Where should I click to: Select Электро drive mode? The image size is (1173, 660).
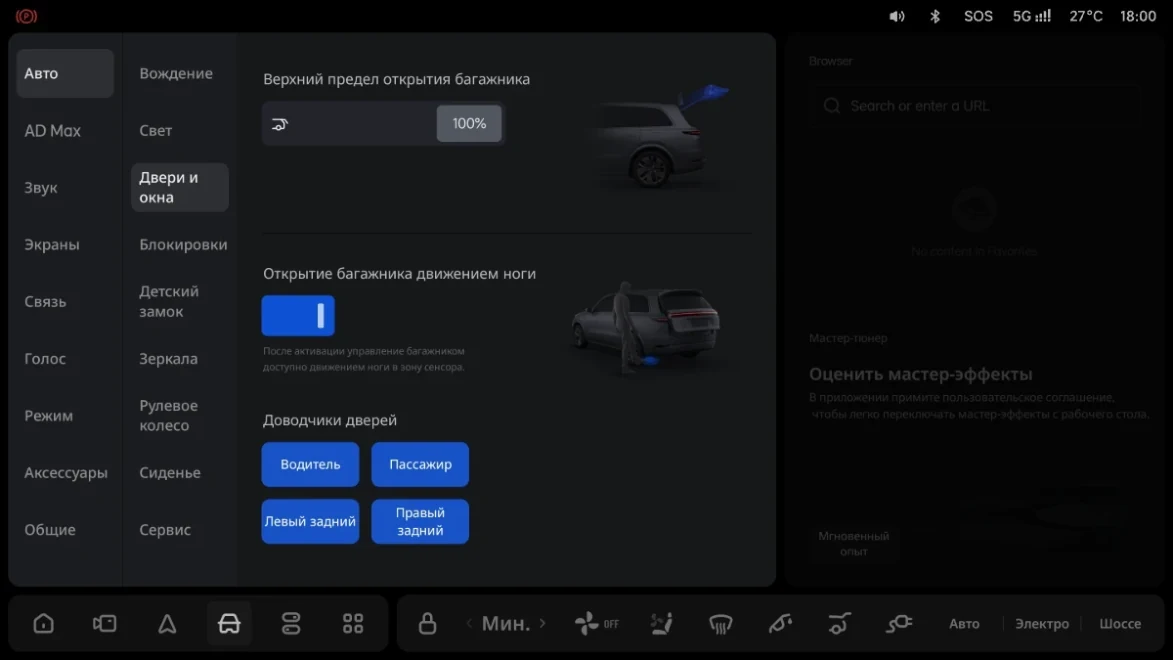click(x=1041, y=623)
